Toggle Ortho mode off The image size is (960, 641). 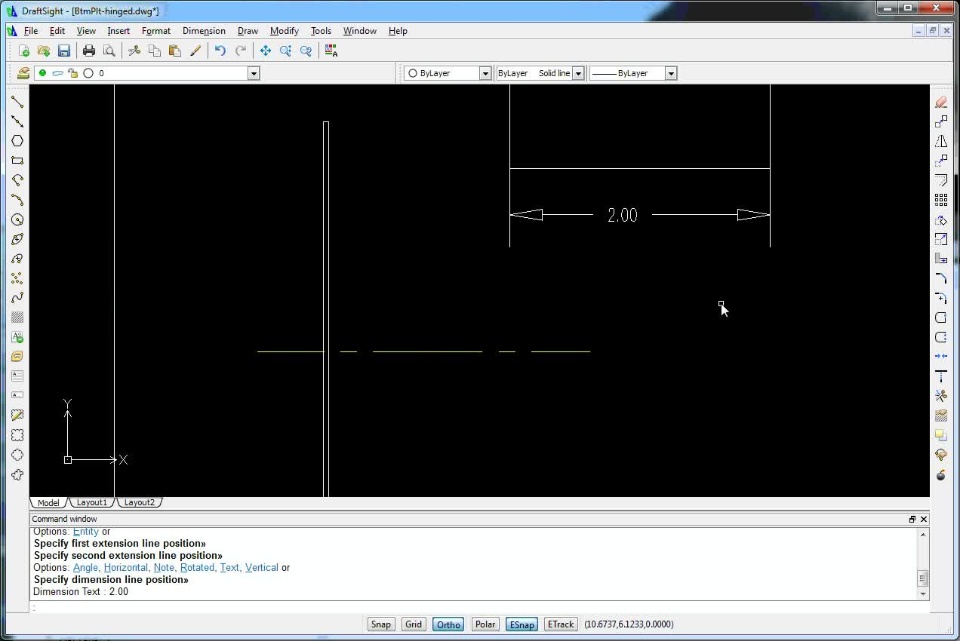click(x=448, y=624)
